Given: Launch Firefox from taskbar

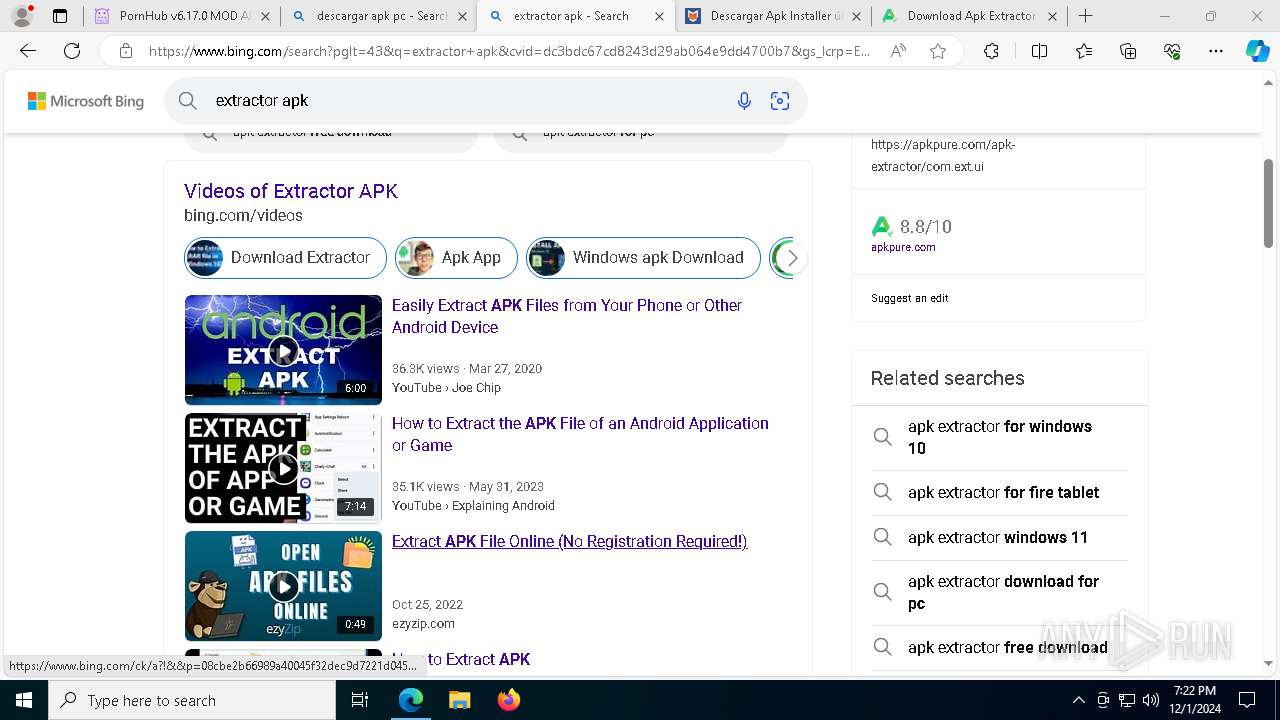Looking at the screenshot, I should 509,700.
